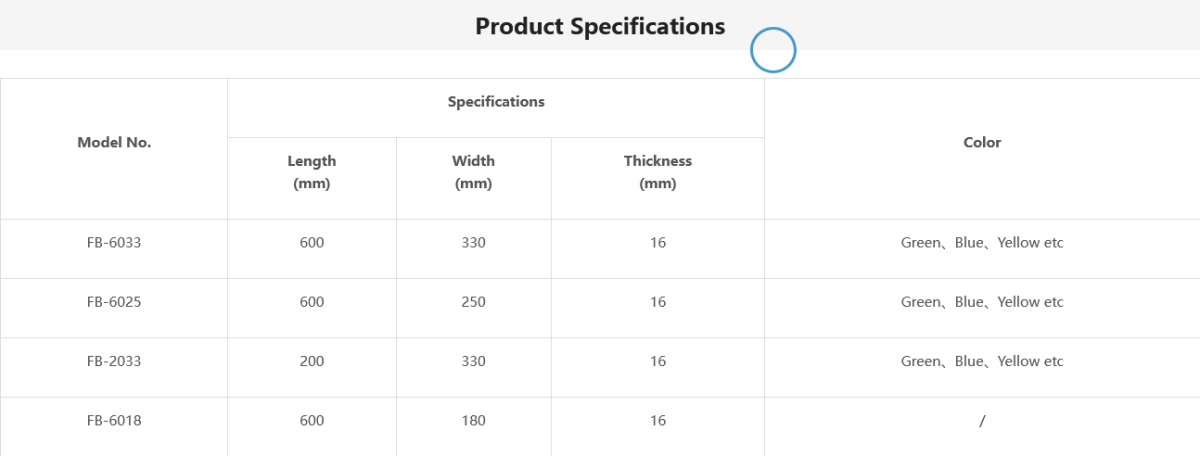Click the thickness 16 in FB-2033 row
The height and width of the screenshot is (456, 1200).
pyautogui.click(x=658, y=361)
